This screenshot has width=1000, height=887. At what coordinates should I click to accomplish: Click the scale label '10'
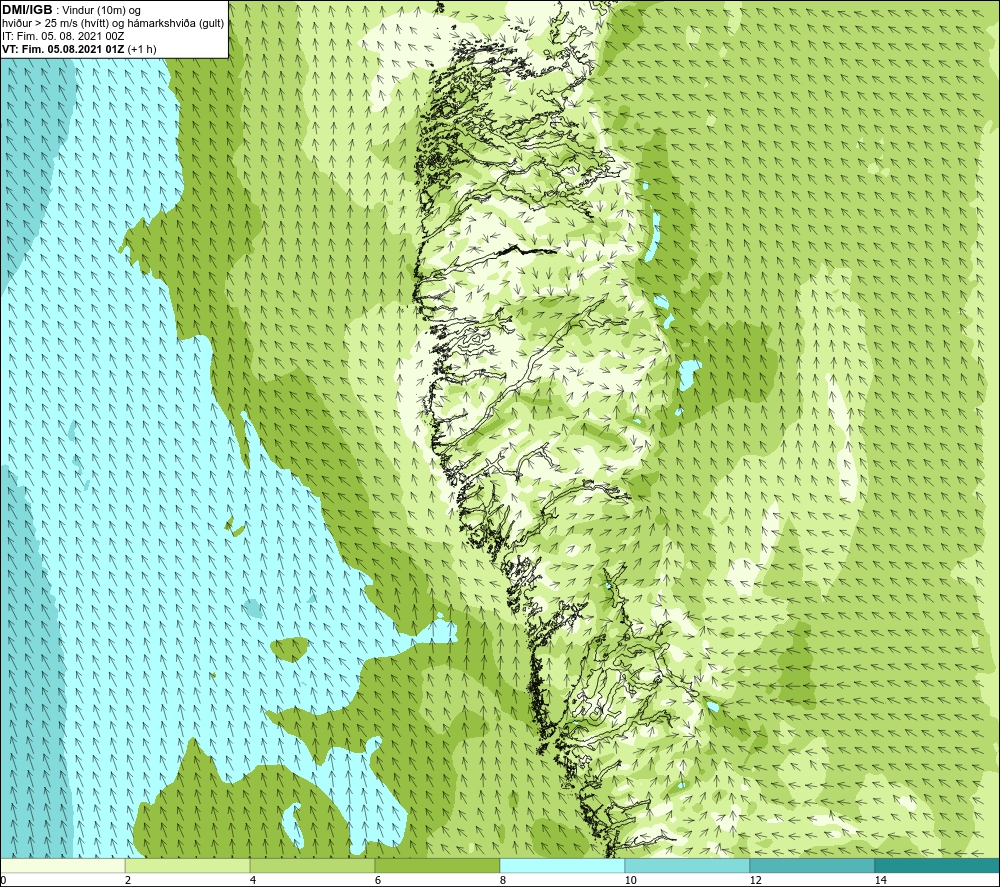[630, 880]
